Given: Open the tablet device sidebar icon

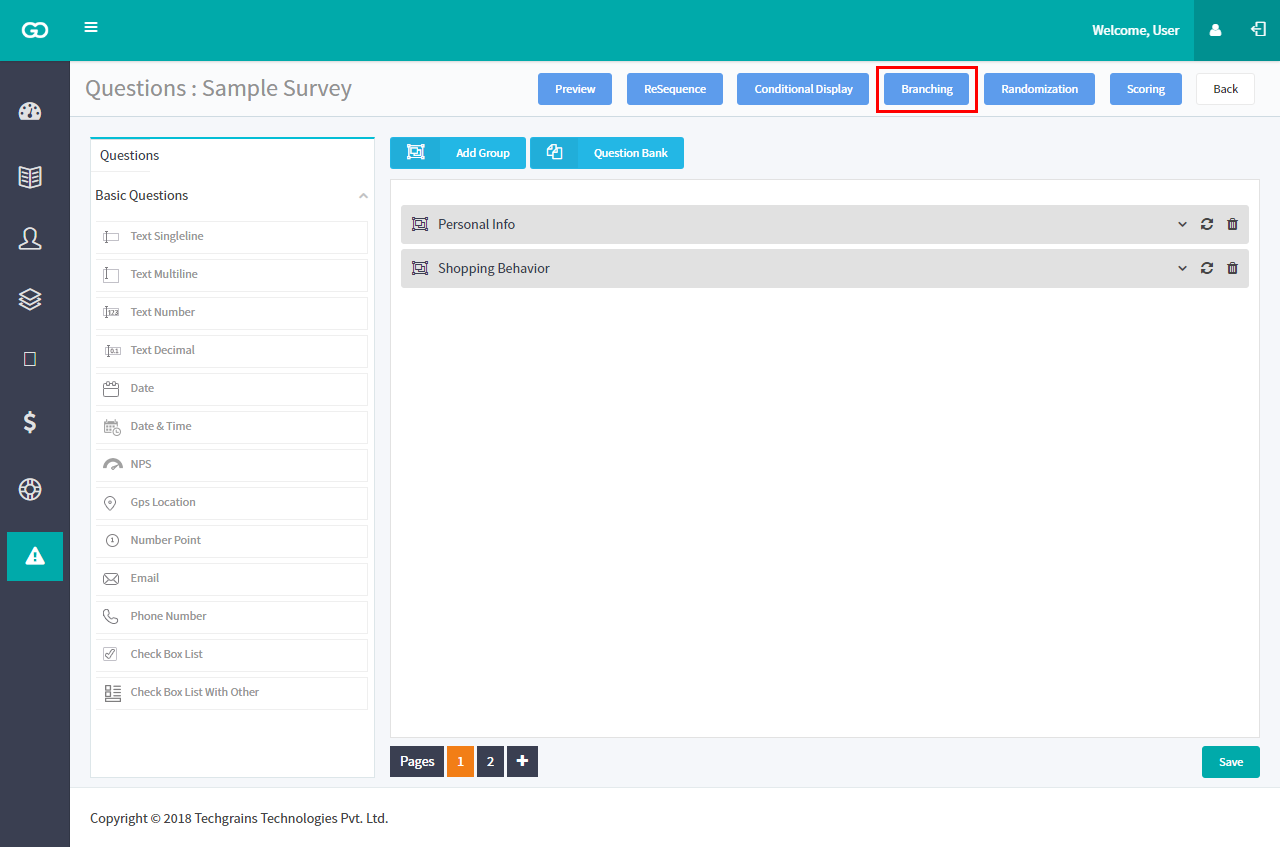Looking at the screenshot, I should pos(30,359).
